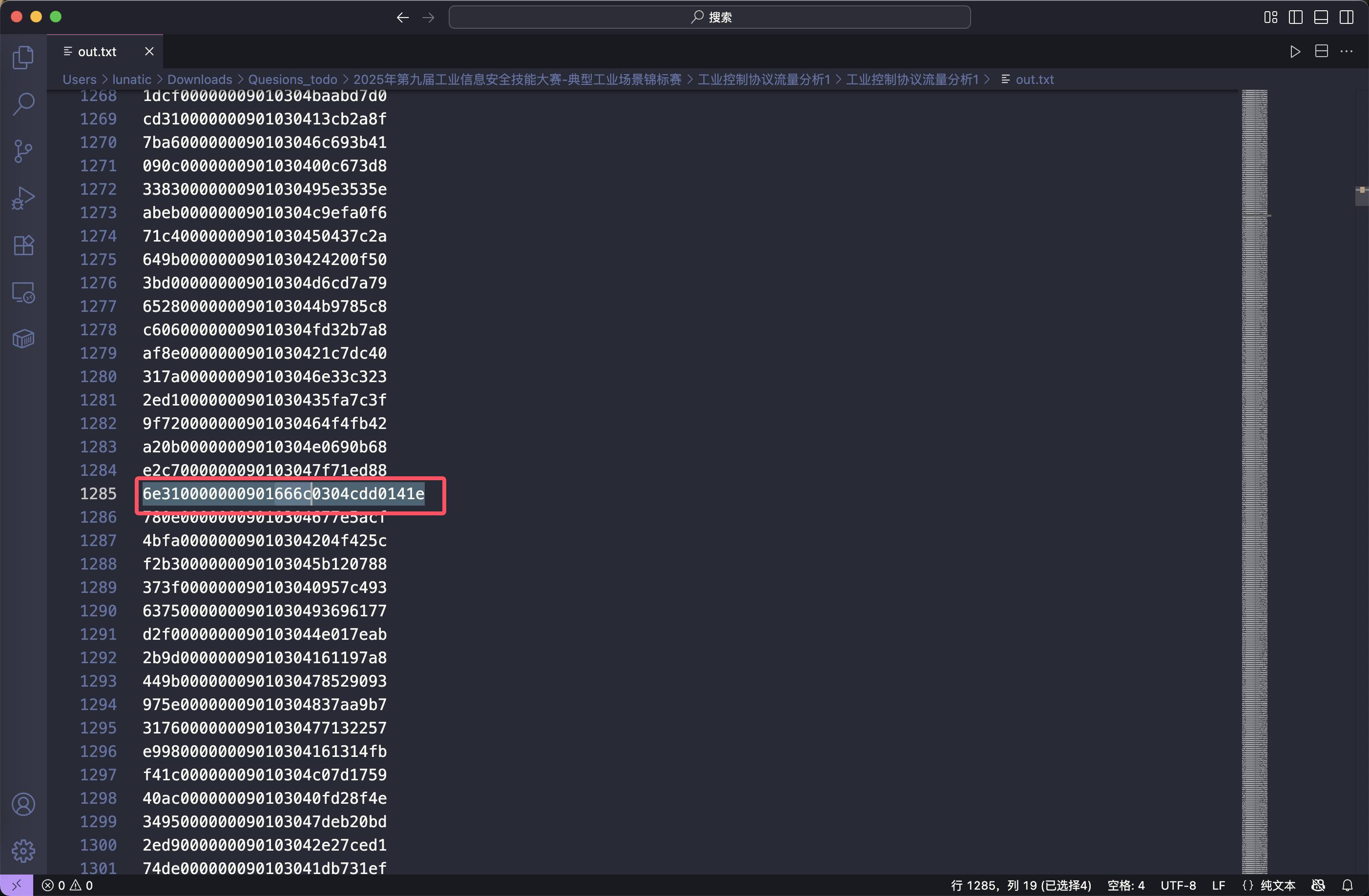Viewport: 1369px width, 896px height.
Task: Click line 1278 text c60600000009010304fd32b7a8
Action: [x=265, y=329]
